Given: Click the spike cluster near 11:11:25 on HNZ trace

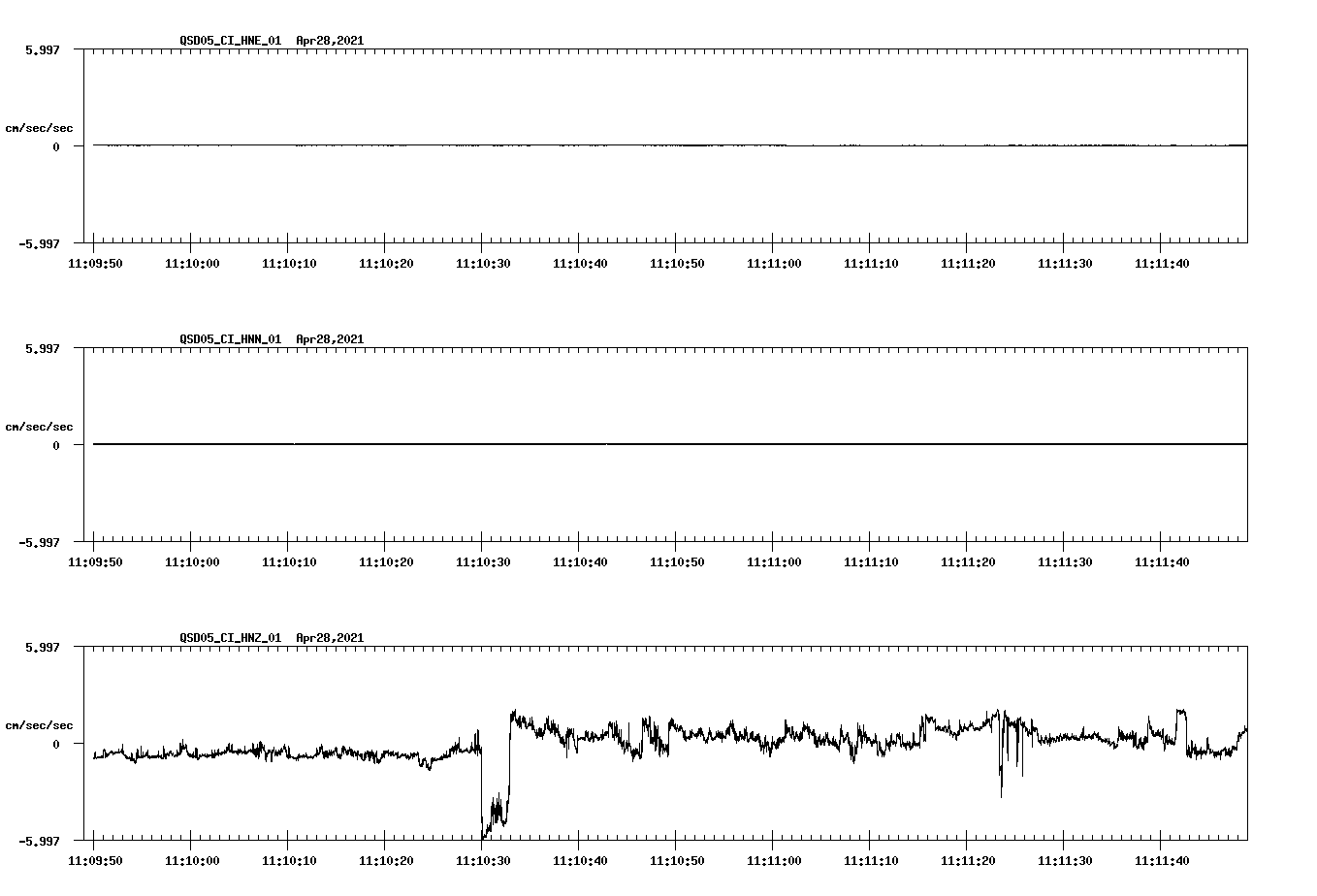Looking at the screenshot, I should [x=1009, y=766].
